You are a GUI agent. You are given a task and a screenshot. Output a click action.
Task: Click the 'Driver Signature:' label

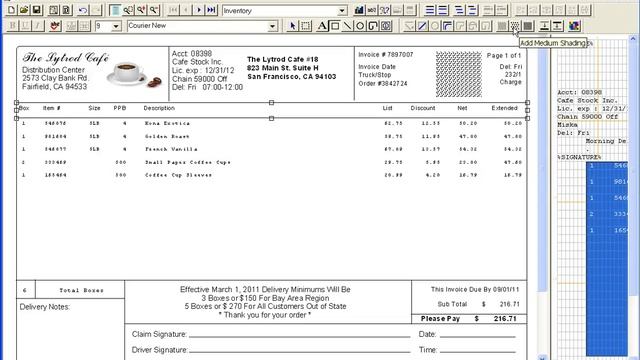160,350
